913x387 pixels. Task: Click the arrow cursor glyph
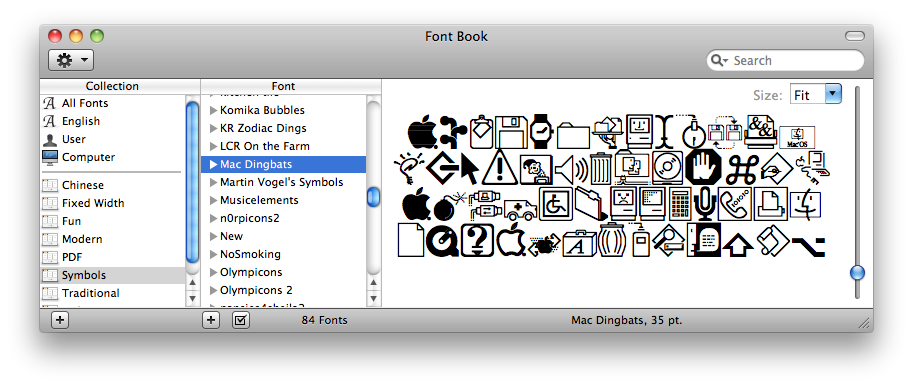[470, 169]
